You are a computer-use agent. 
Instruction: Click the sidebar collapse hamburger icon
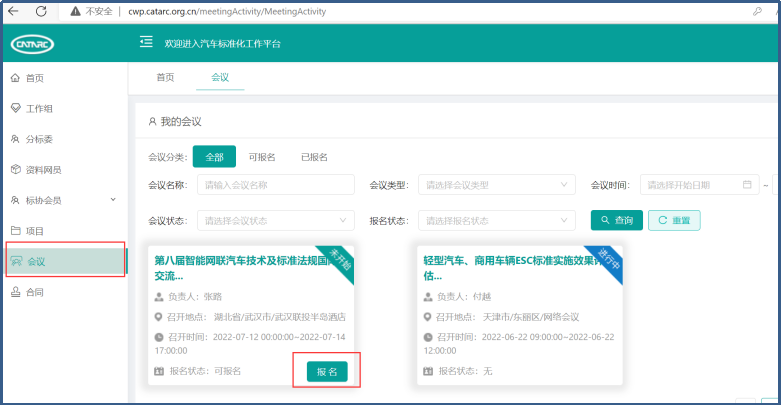146,42
